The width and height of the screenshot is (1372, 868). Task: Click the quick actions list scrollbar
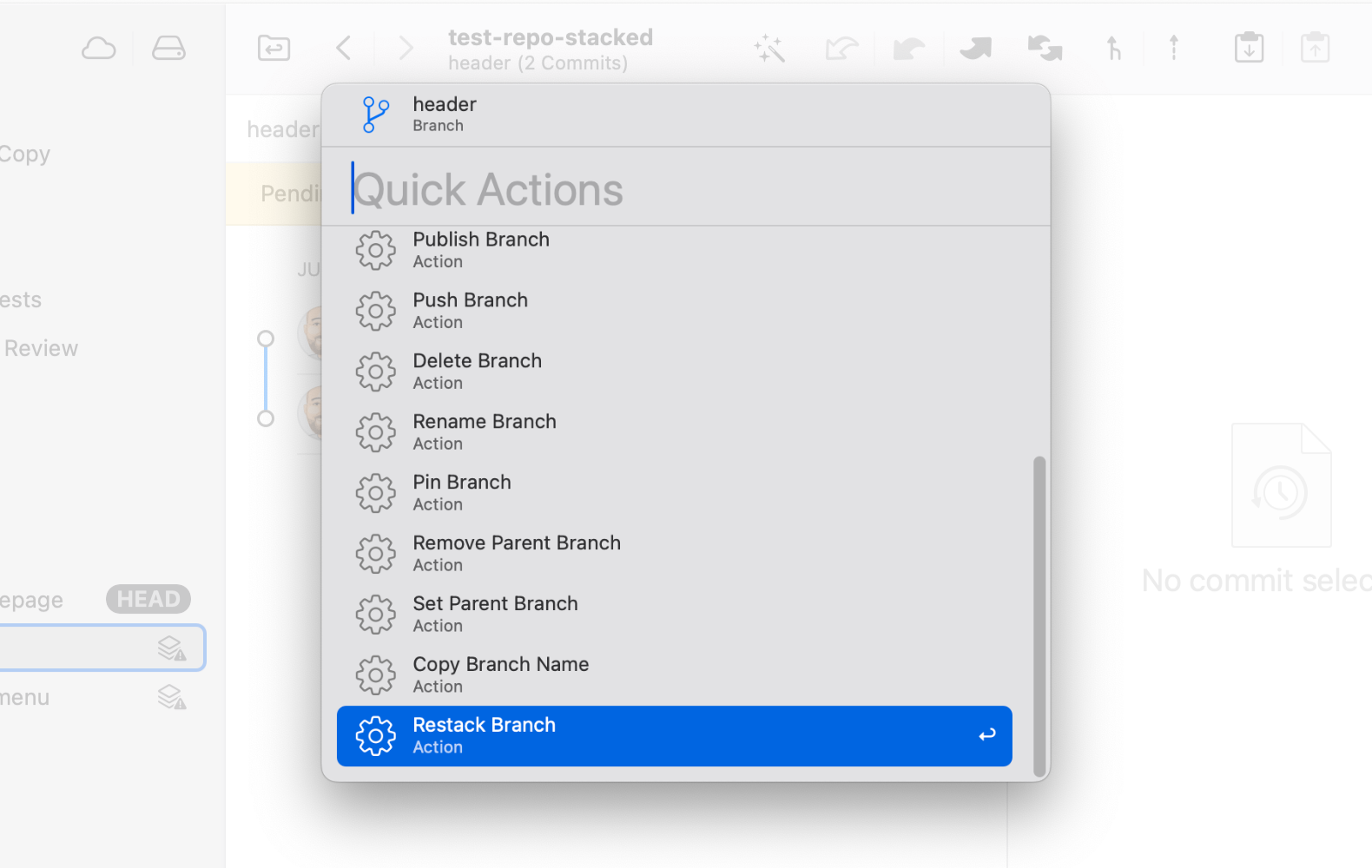click(x=1039, y=615)
